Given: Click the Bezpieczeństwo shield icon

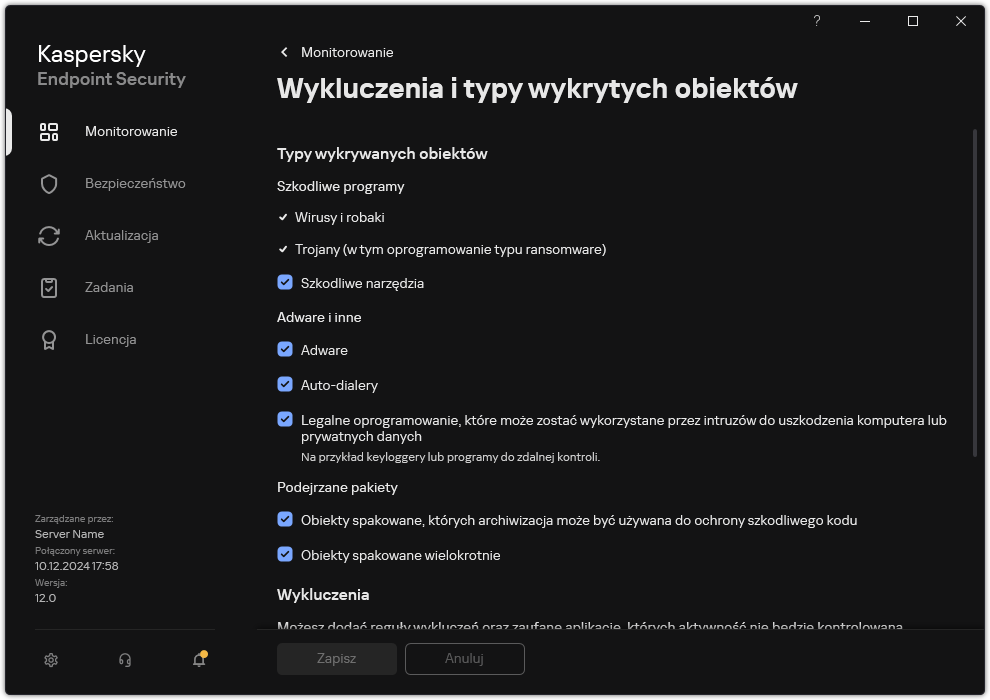Looking at the screenshot, I should pyautogui.click(x=48, y=183).
